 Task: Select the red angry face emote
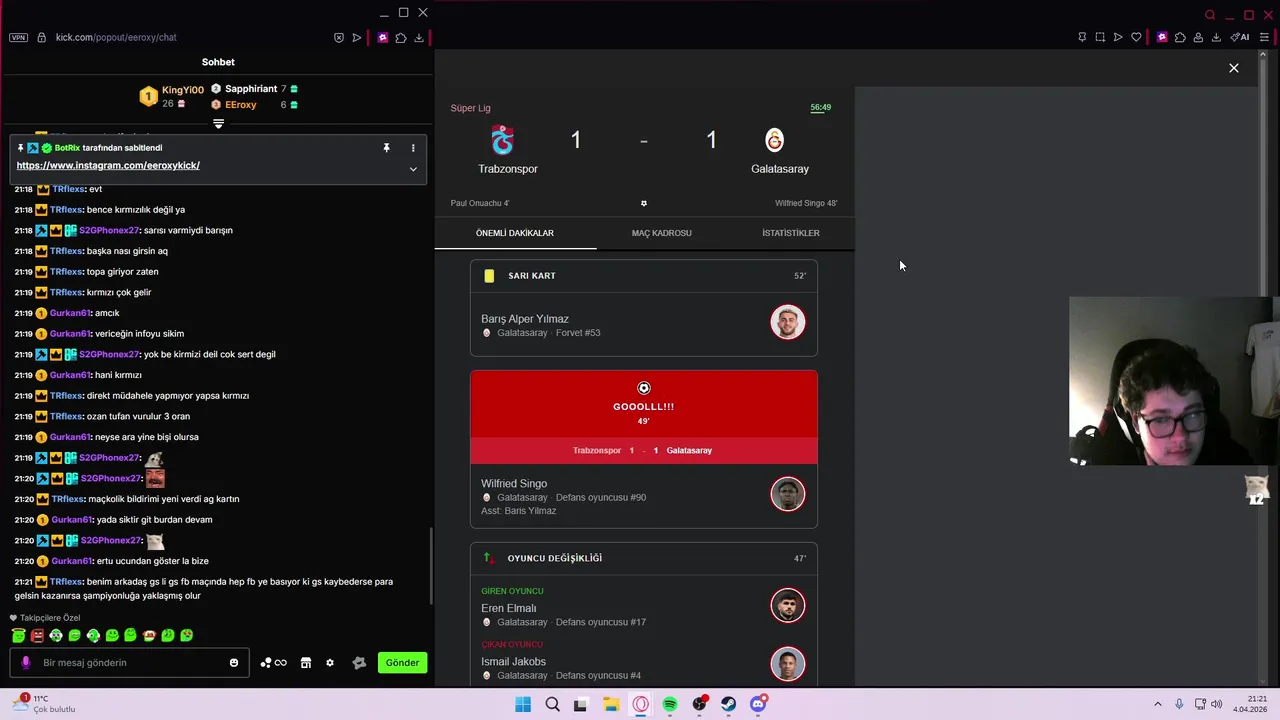(37, 635)
